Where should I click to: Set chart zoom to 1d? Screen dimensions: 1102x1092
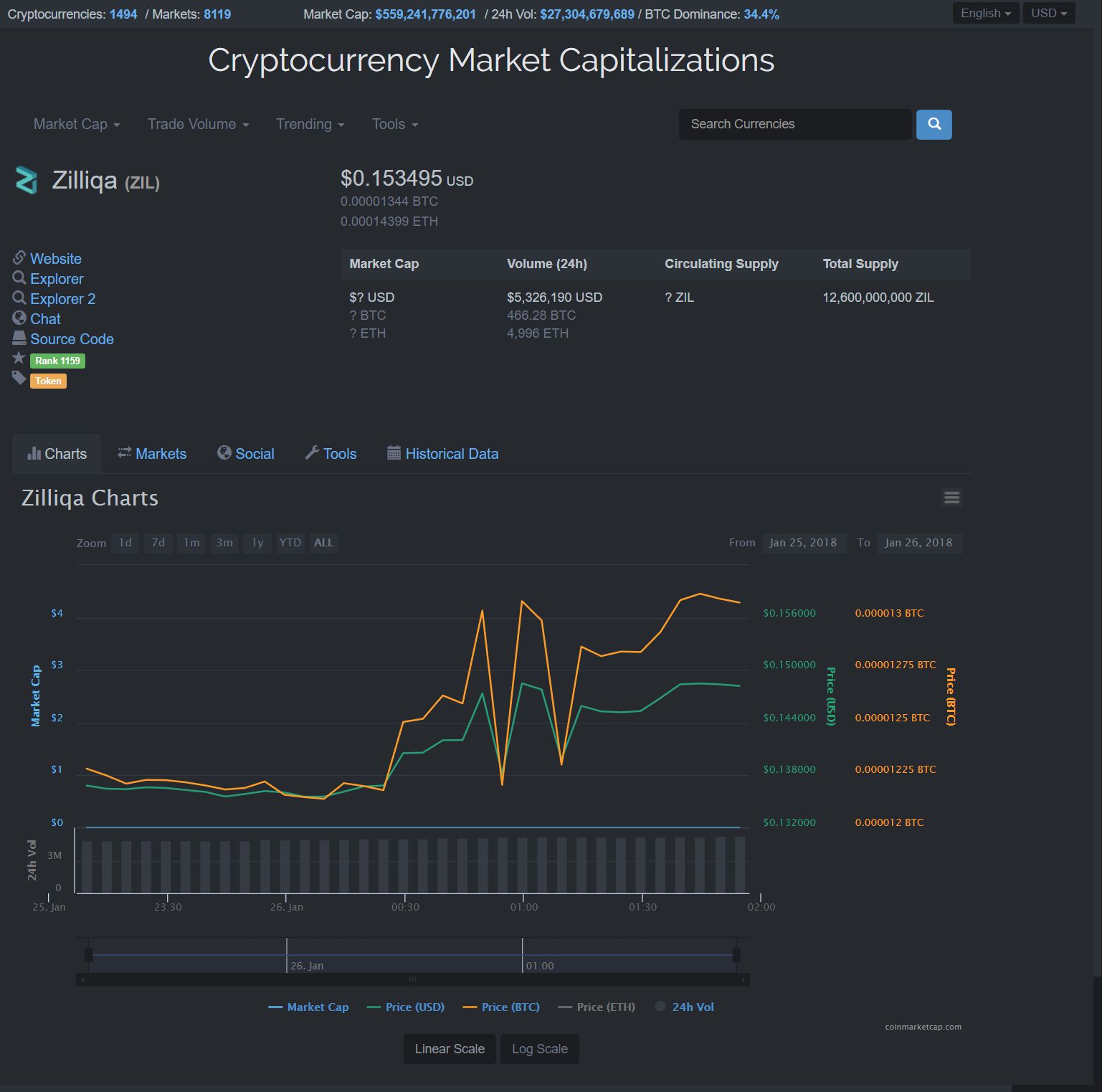[125, 543]
